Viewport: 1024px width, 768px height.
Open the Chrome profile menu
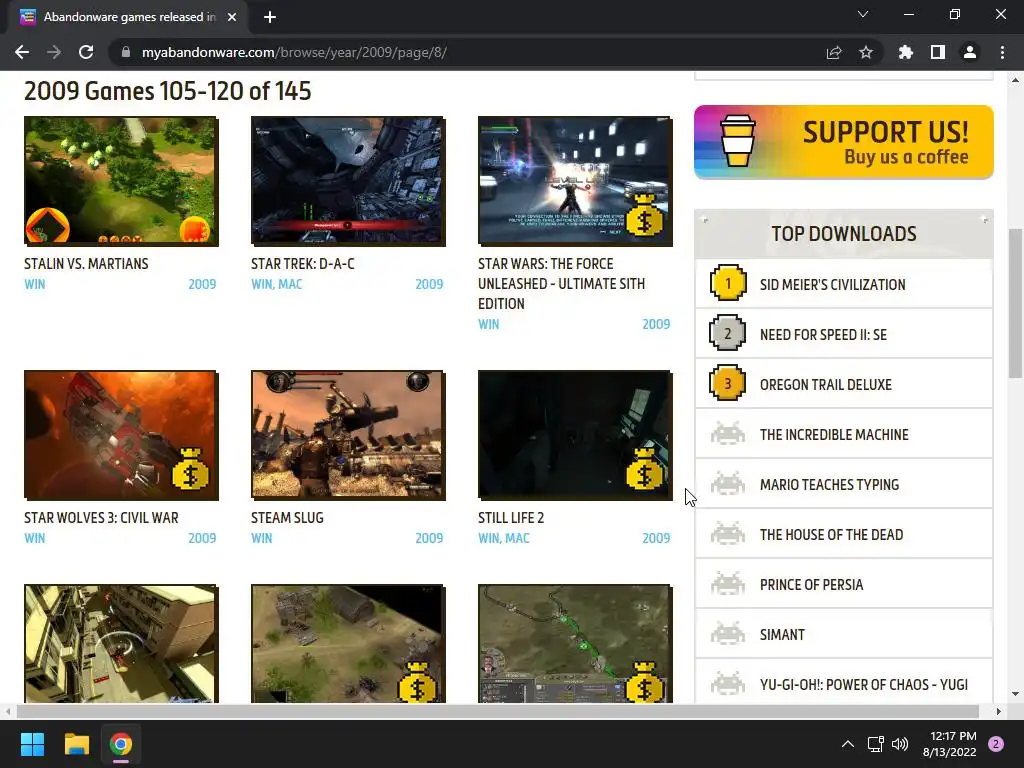(x=970, y=52)
